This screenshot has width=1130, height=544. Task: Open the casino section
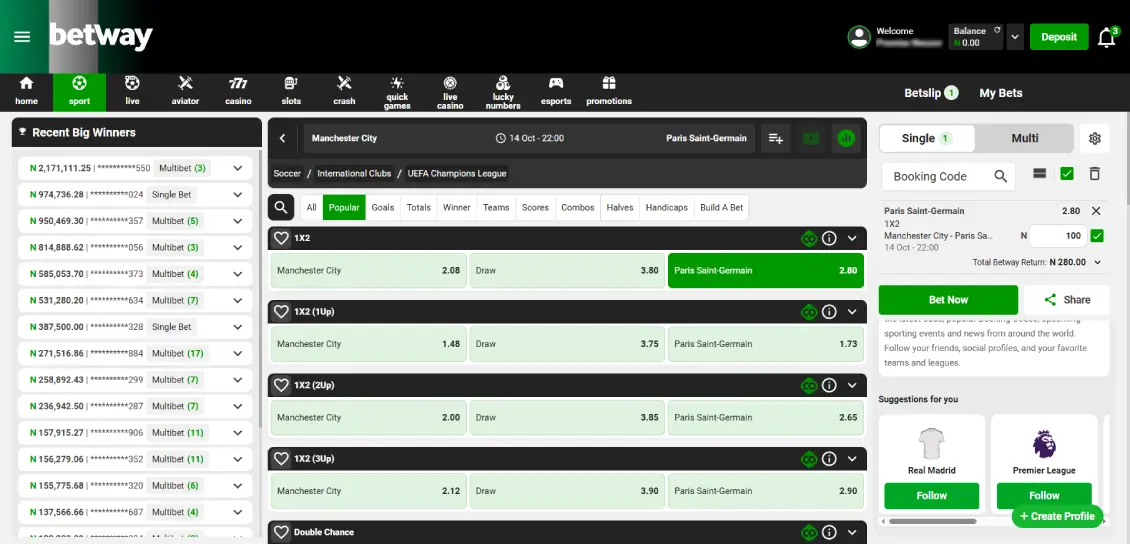click(238, 92)
